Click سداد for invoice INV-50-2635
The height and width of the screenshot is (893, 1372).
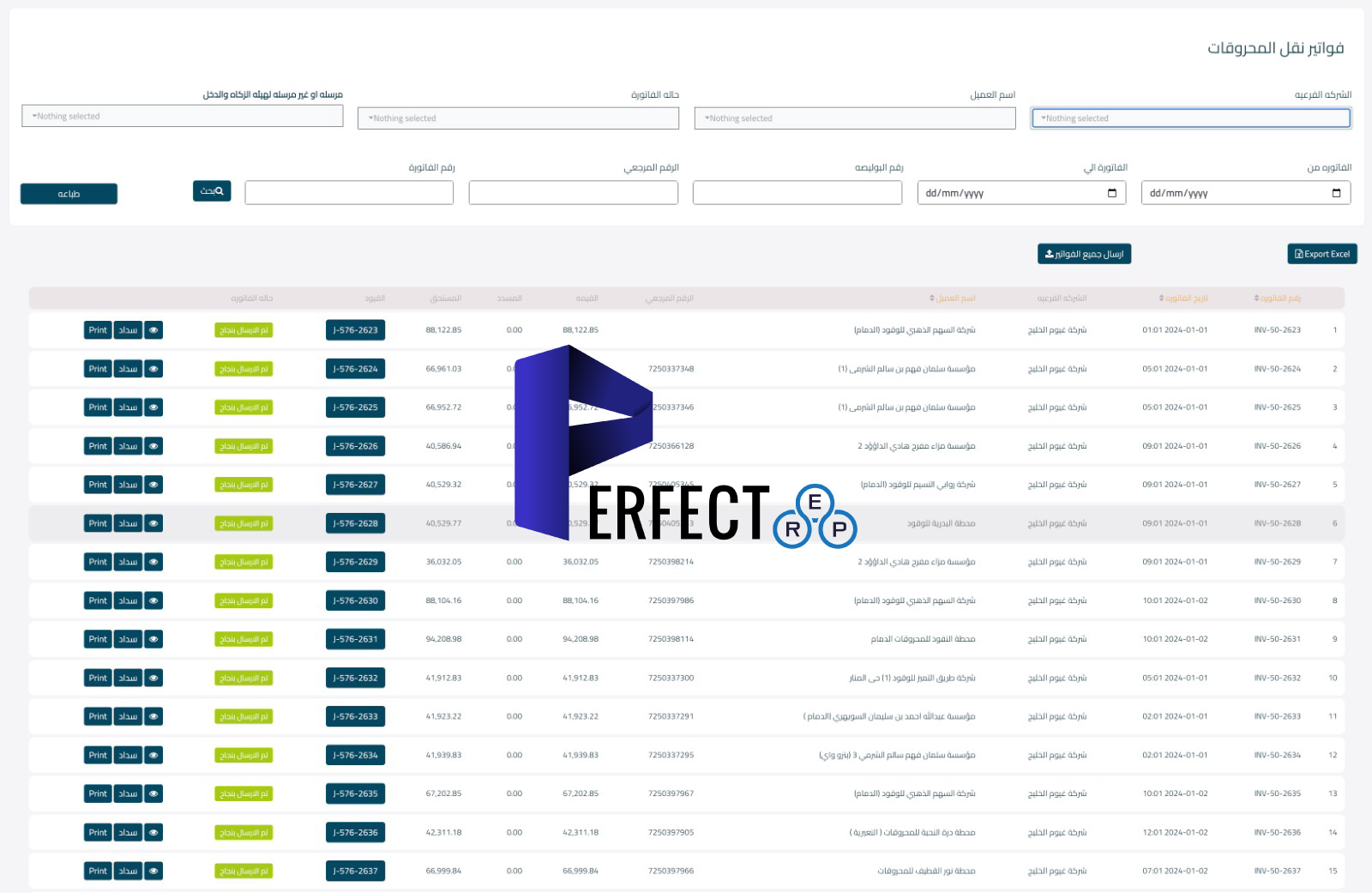click(128, 793)
